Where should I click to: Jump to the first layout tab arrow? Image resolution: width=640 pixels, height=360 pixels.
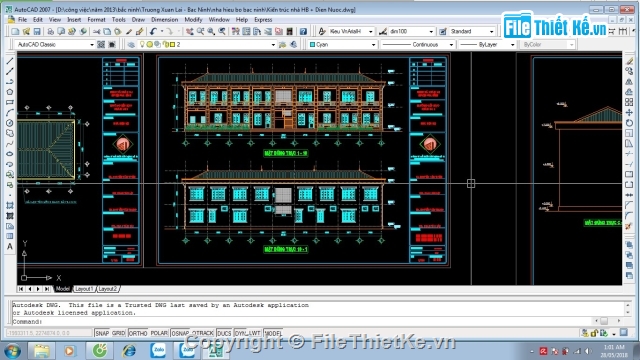tap(21, 289)
